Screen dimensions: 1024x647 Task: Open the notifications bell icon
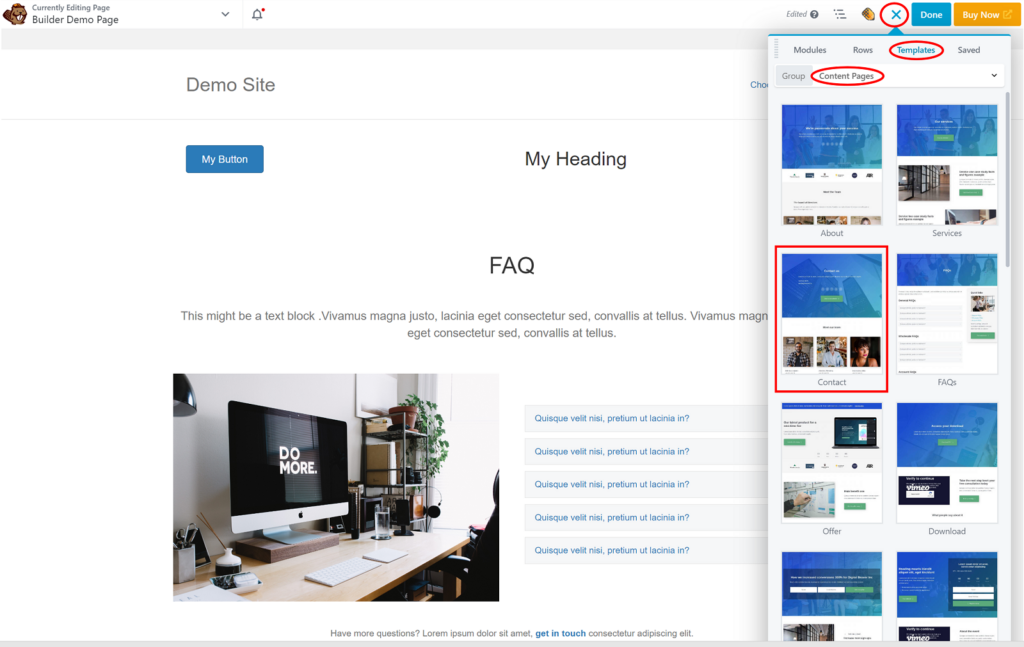tap(257, 14)
